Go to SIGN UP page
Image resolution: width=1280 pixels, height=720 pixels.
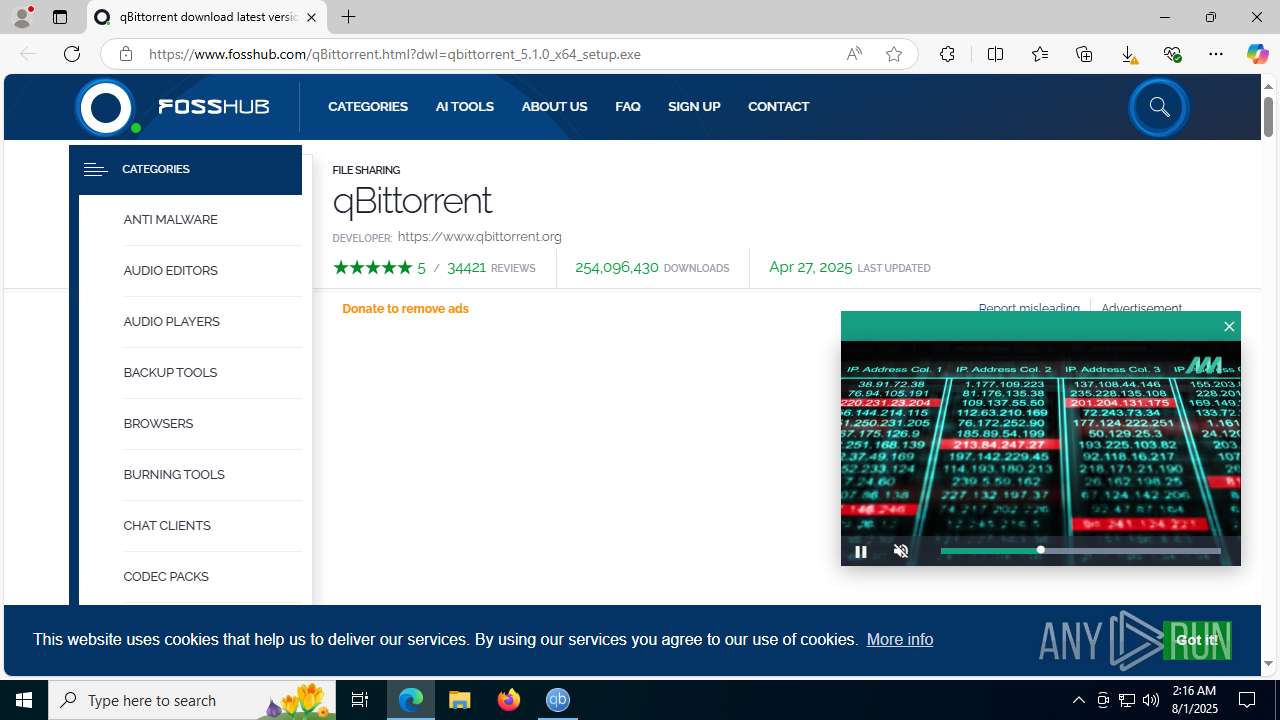coord(694,106)
